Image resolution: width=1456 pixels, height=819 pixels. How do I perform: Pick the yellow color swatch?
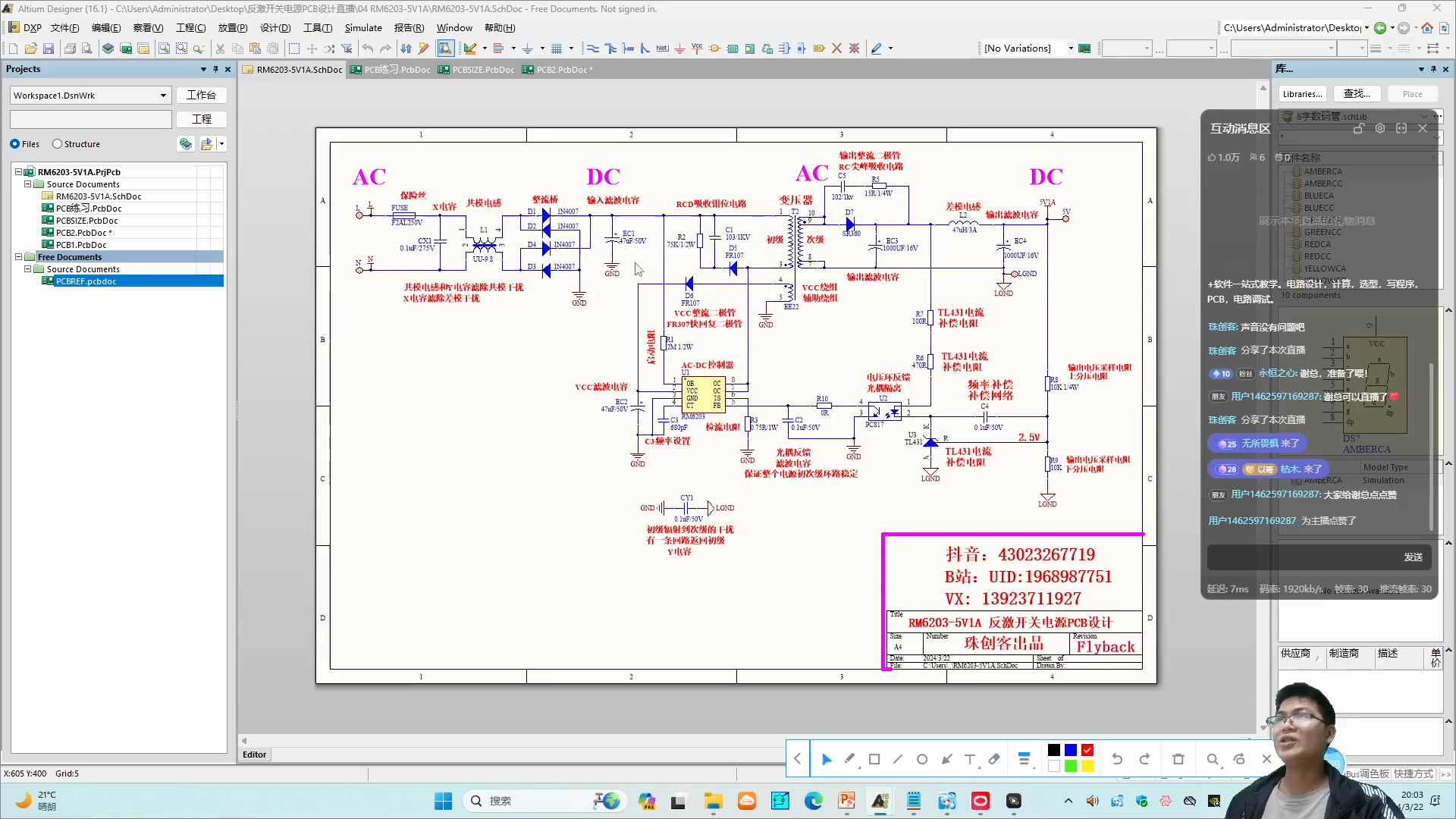point(1087,767)
